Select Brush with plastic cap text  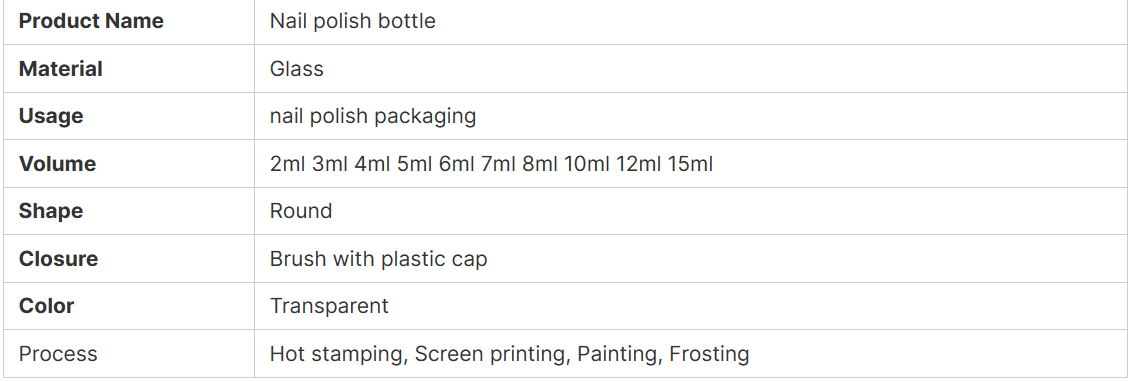click(x=379, y=259)
